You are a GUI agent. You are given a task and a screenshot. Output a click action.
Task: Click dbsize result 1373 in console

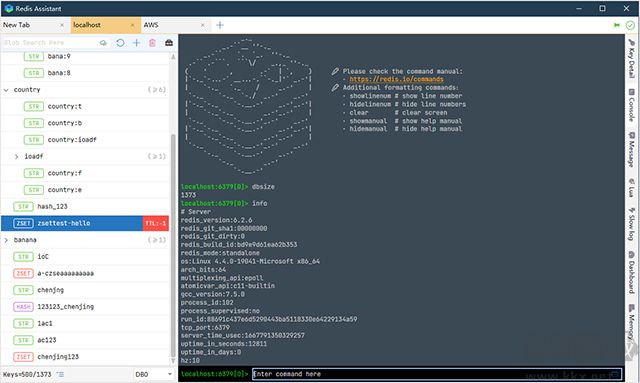point(188,195)
